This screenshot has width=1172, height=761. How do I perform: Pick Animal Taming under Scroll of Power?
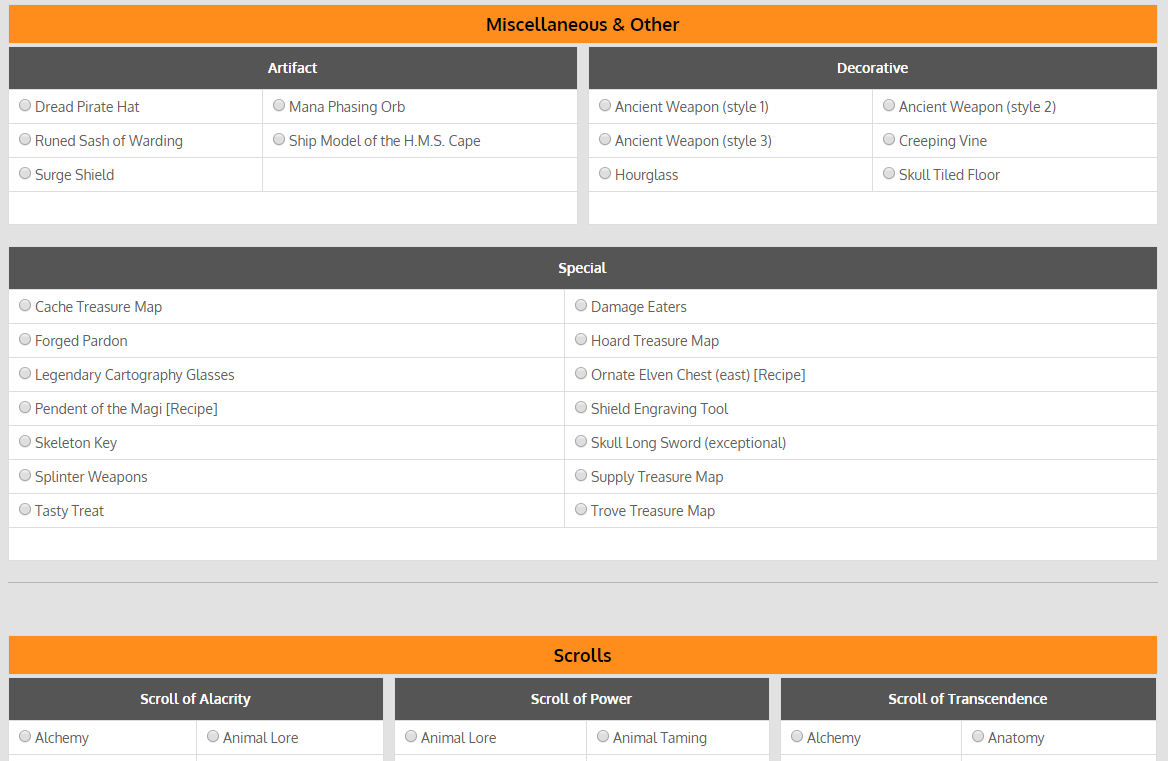[603, 736]
